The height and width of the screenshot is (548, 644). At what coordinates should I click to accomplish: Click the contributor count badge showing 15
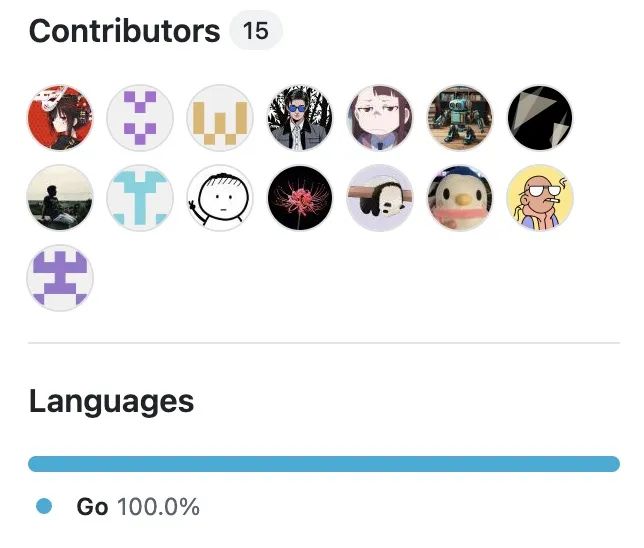[x=256, y=32]
